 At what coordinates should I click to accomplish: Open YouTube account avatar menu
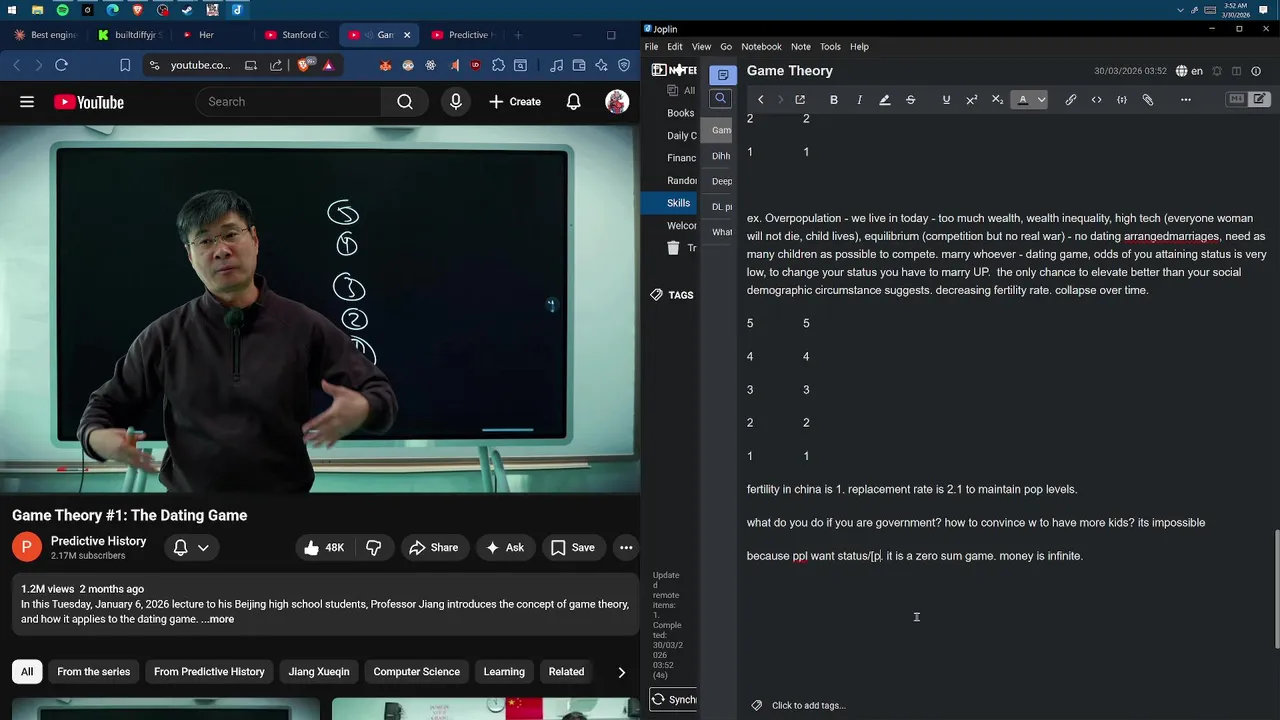(617, 102)
